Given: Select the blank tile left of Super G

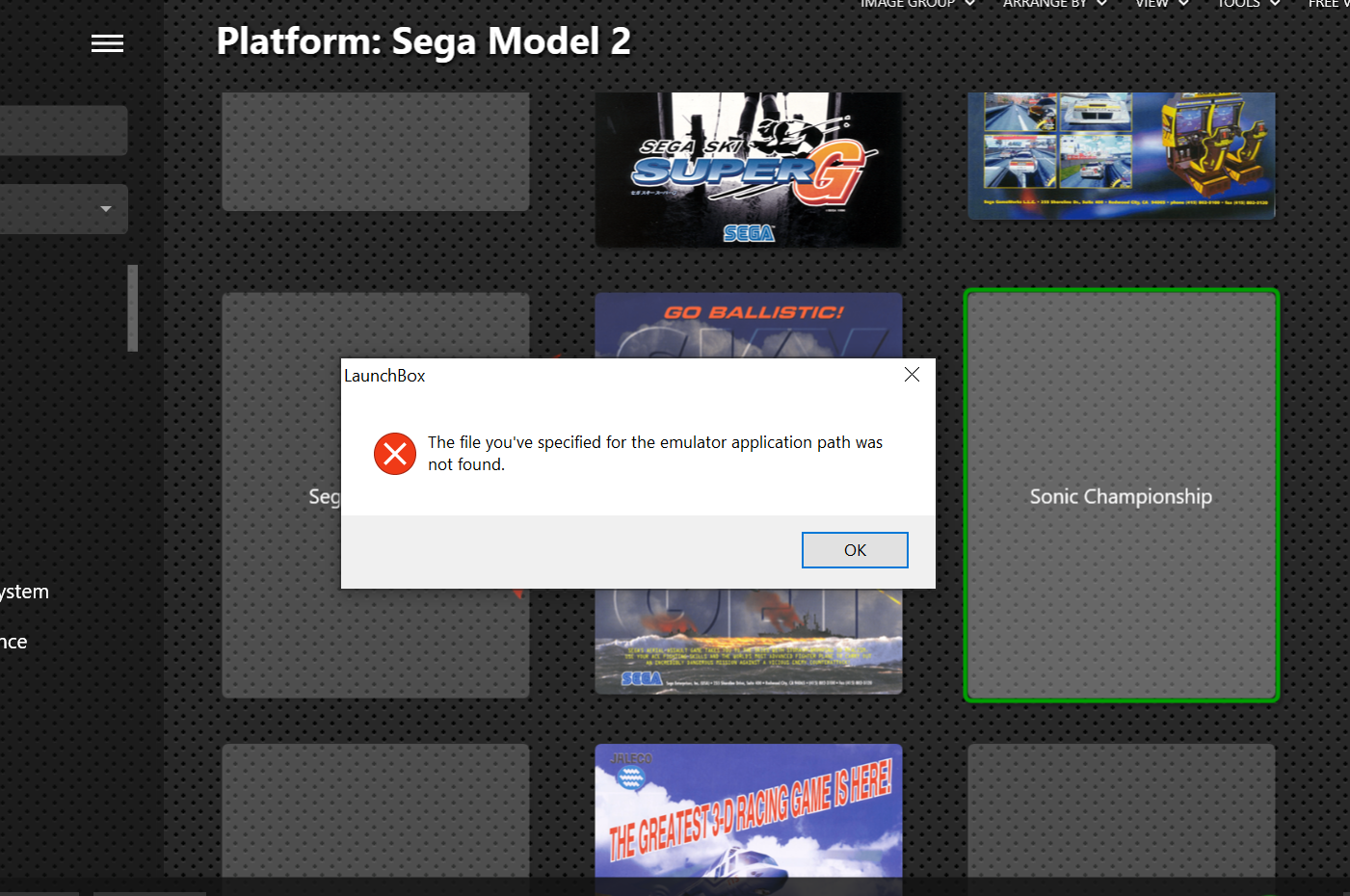Looking at the screenshot, I should click(x=376, y=151).
